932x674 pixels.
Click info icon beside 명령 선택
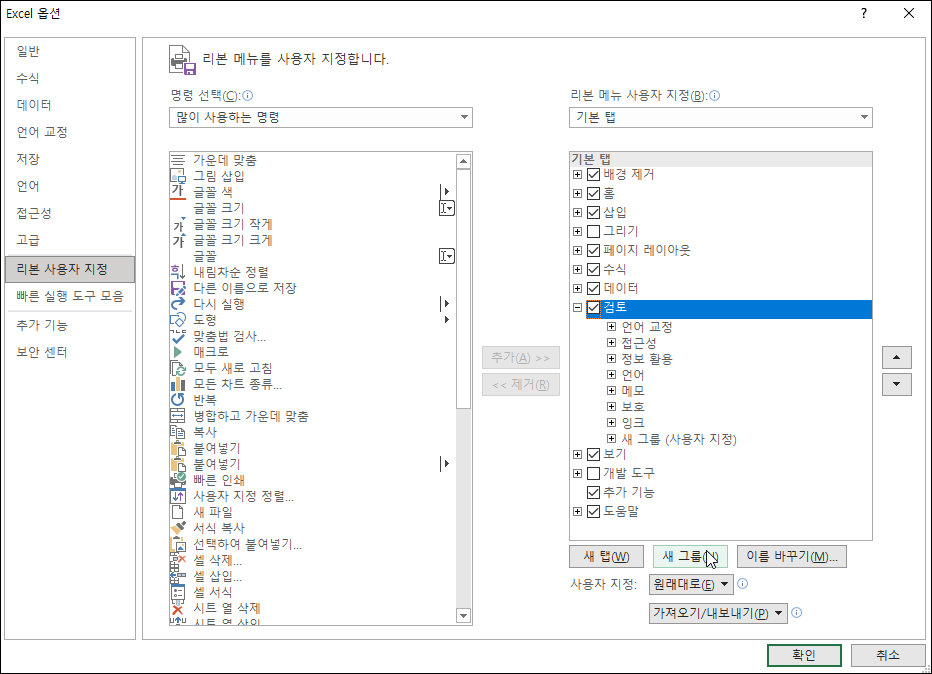coord(248,96)
